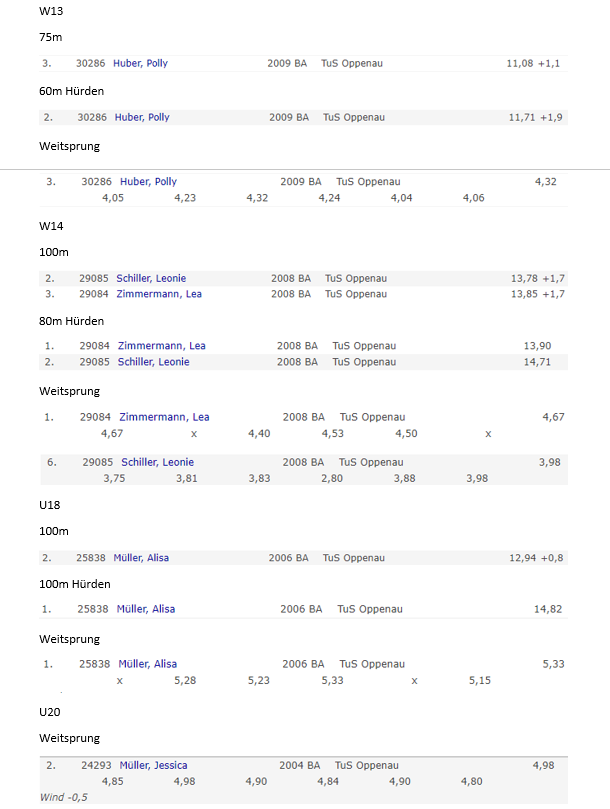This screenshot has height=809, width=610.
Task: Click the 13,78 +1,7 result time
Action: (537, 278)
